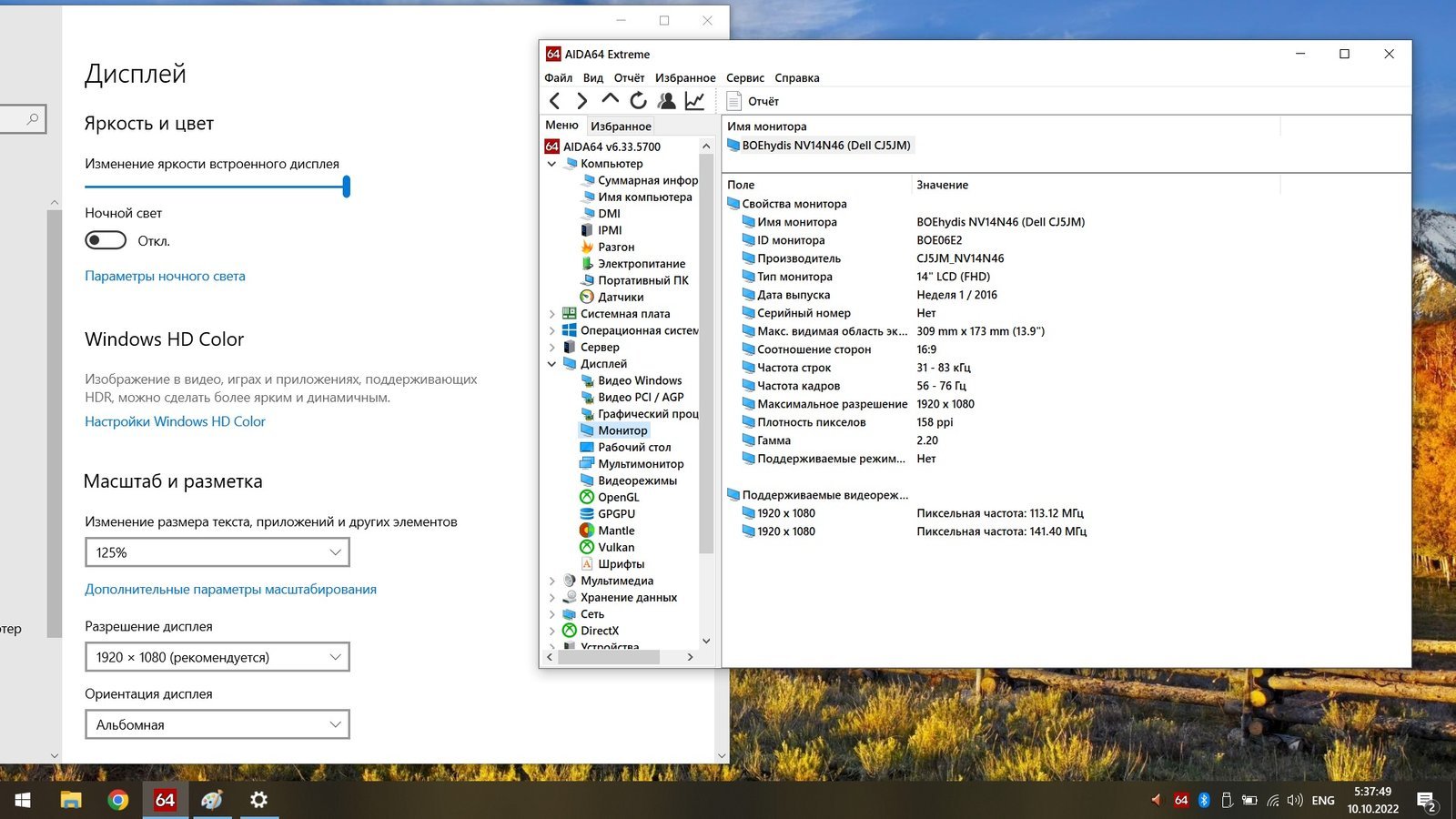Open Настройки Windows HD Color link
The height and width of the screenshot is (819, 1456).
175,421
